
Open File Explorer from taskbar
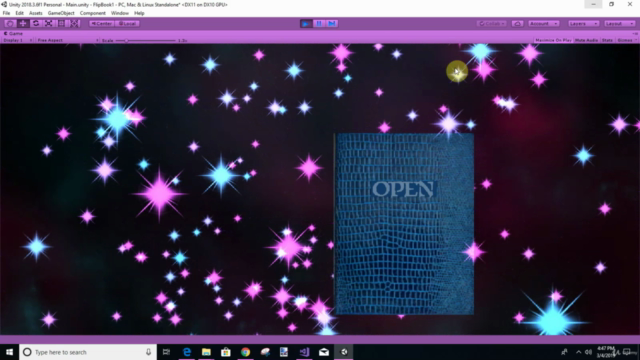click(x=206, y=352)
